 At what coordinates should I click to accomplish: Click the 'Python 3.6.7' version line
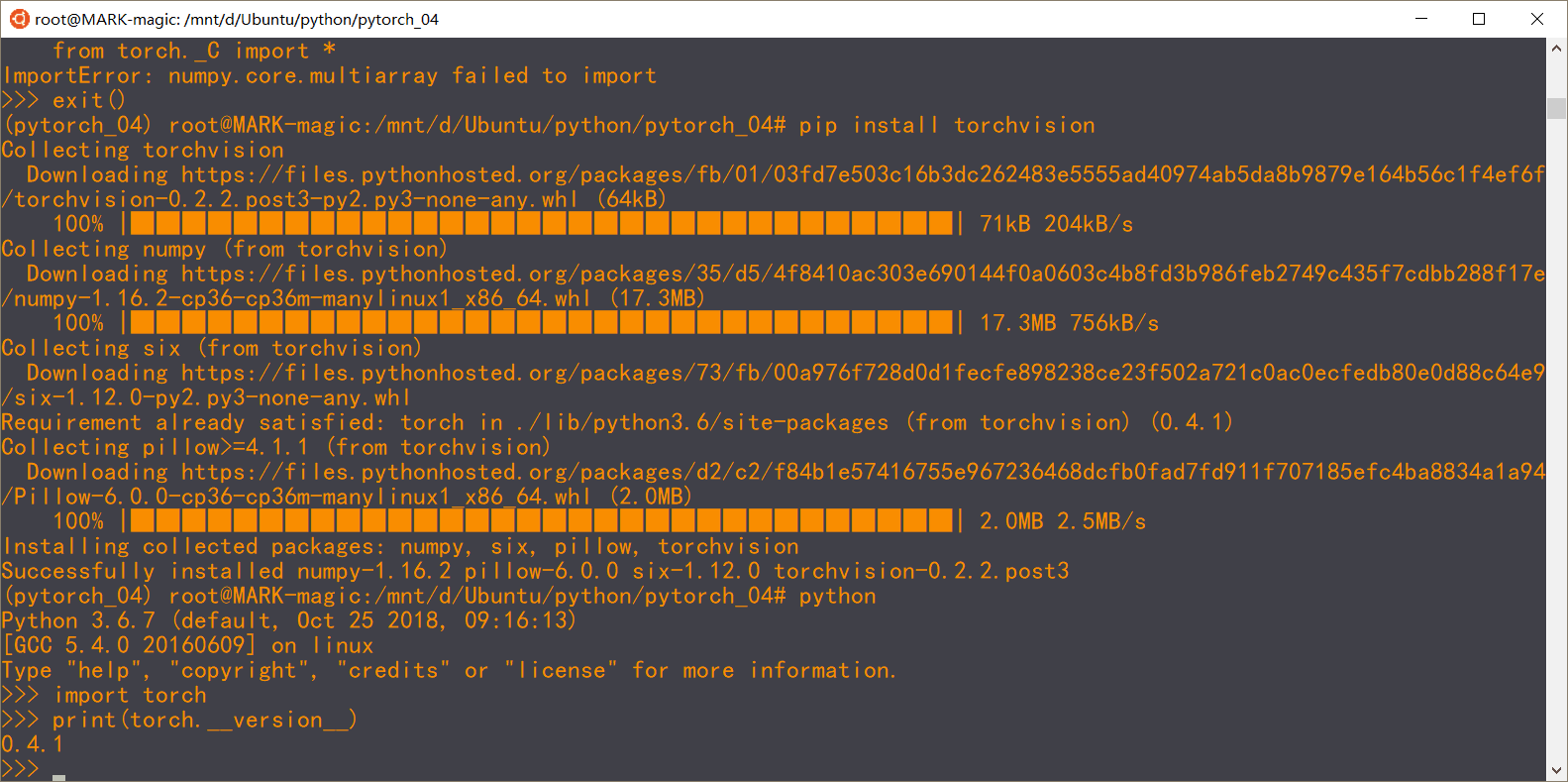[289, 620]
